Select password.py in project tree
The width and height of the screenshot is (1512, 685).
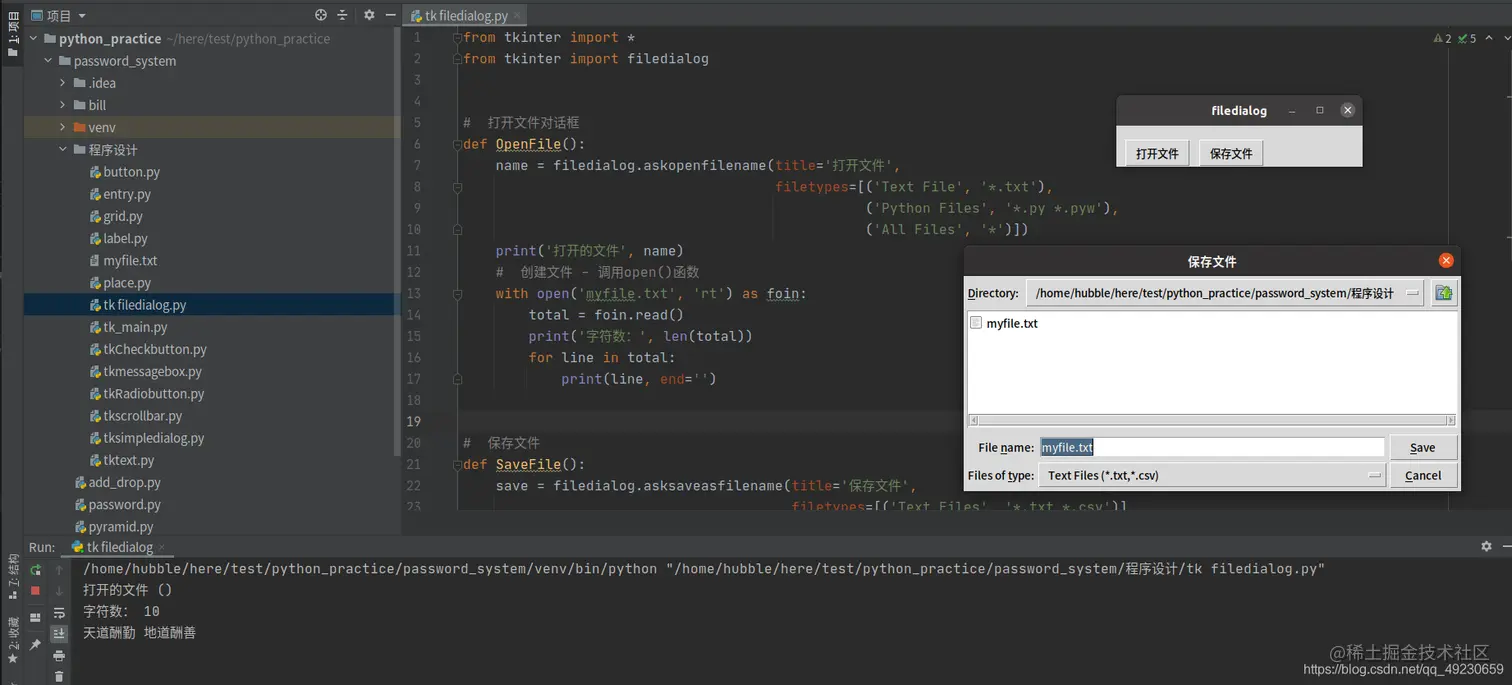coord(124,504)
